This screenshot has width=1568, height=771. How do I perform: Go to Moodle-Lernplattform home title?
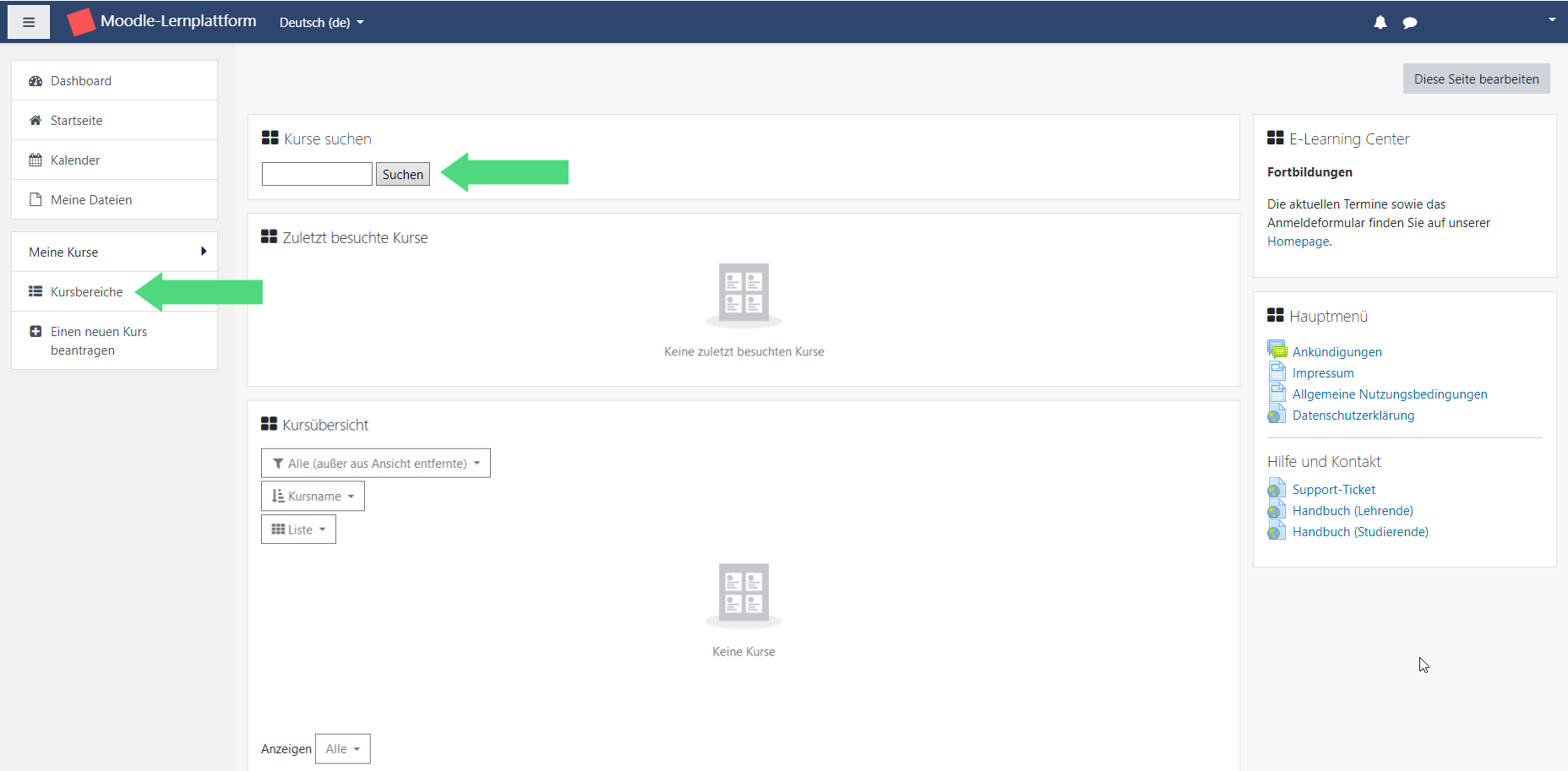pos(178,21)
